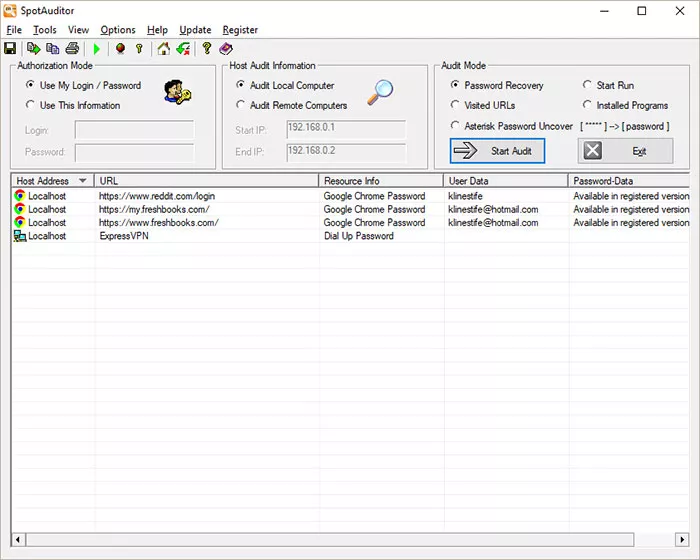Open the Update menu

click(195, 30)
